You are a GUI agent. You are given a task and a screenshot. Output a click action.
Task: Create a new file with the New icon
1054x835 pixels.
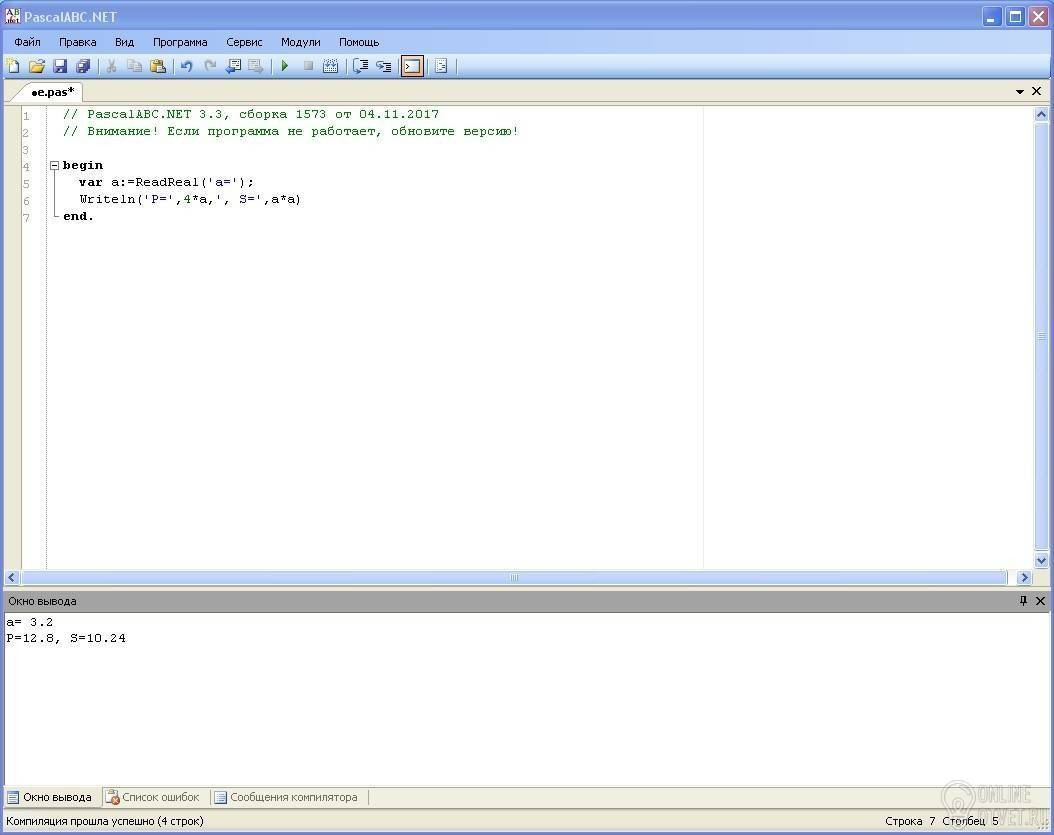[x=13, y=66]
